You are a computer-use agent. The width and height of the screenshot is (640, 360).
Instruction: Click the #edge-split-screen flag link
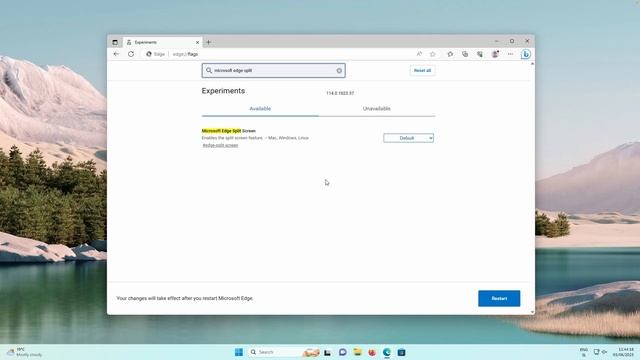(x=220, y=145)
